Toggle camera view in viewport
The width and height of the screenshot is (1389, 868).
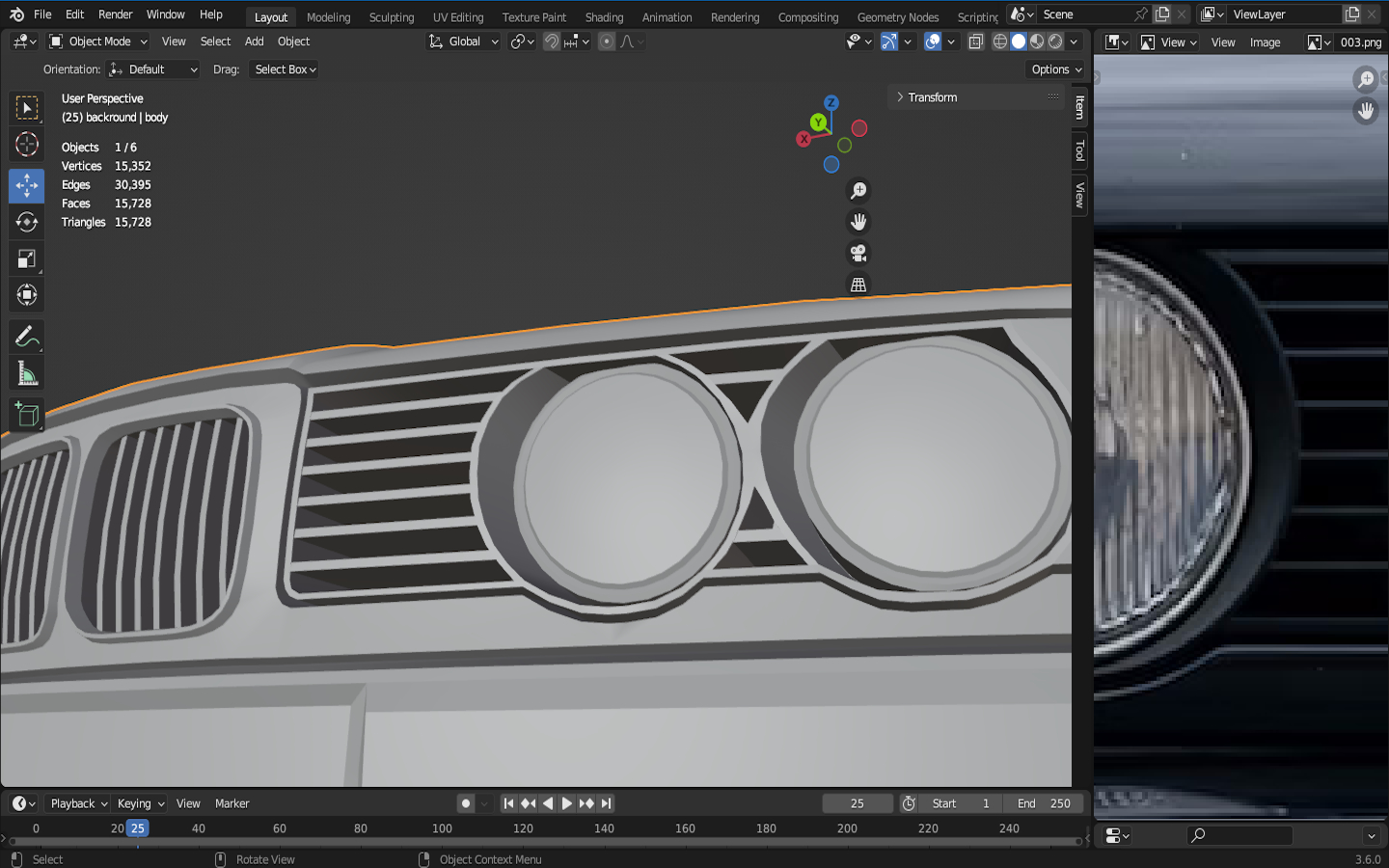pos(858,254)
